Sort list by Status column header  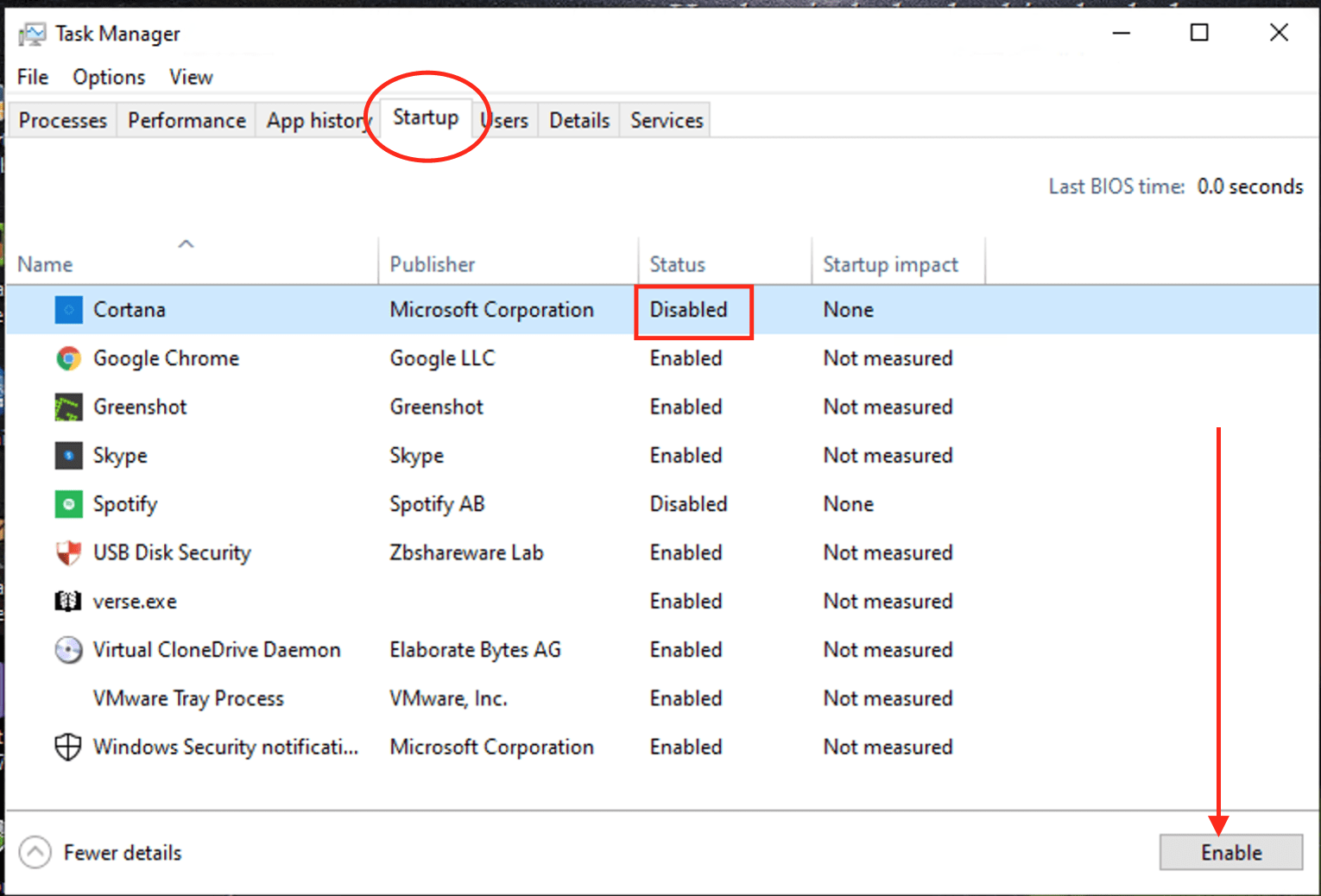coord(677,264)
